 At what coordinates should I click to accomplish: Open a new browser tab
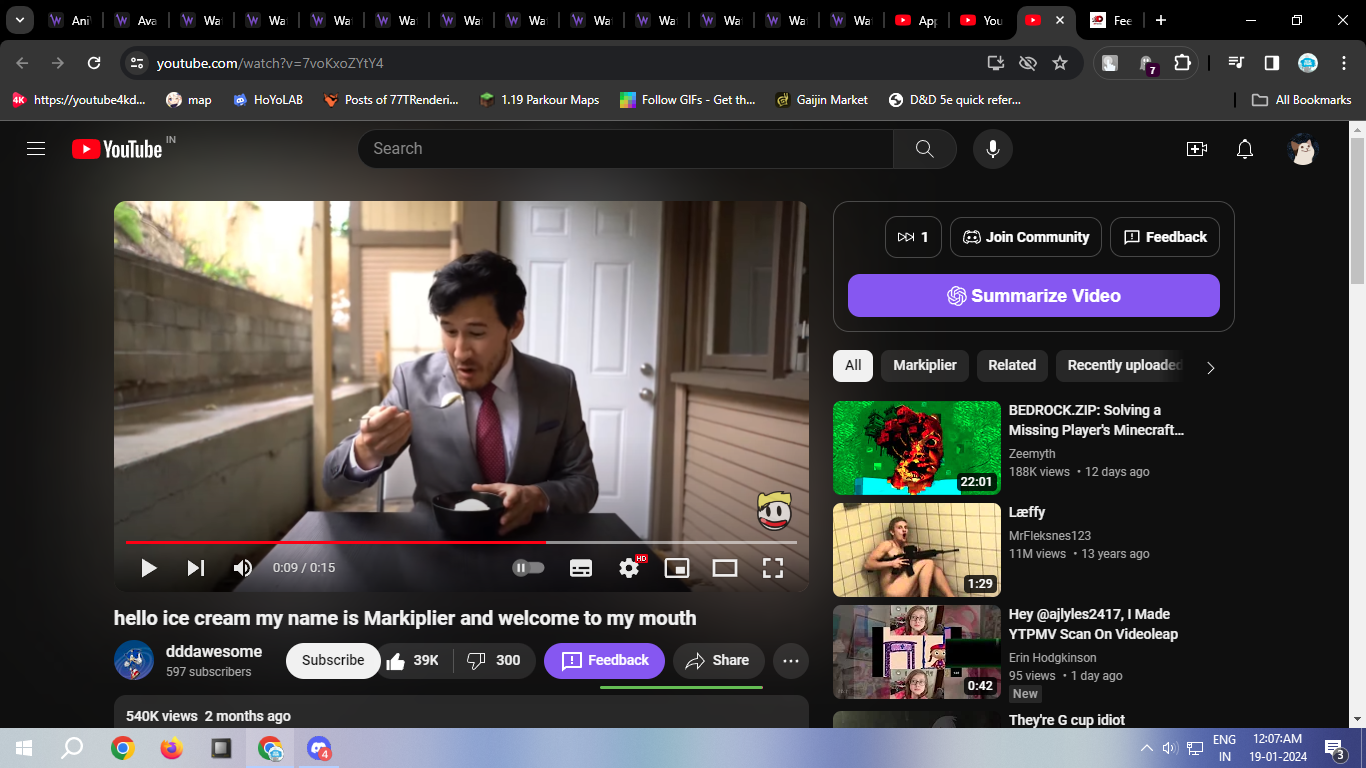pyautogui.click(x=1160, y=20)
